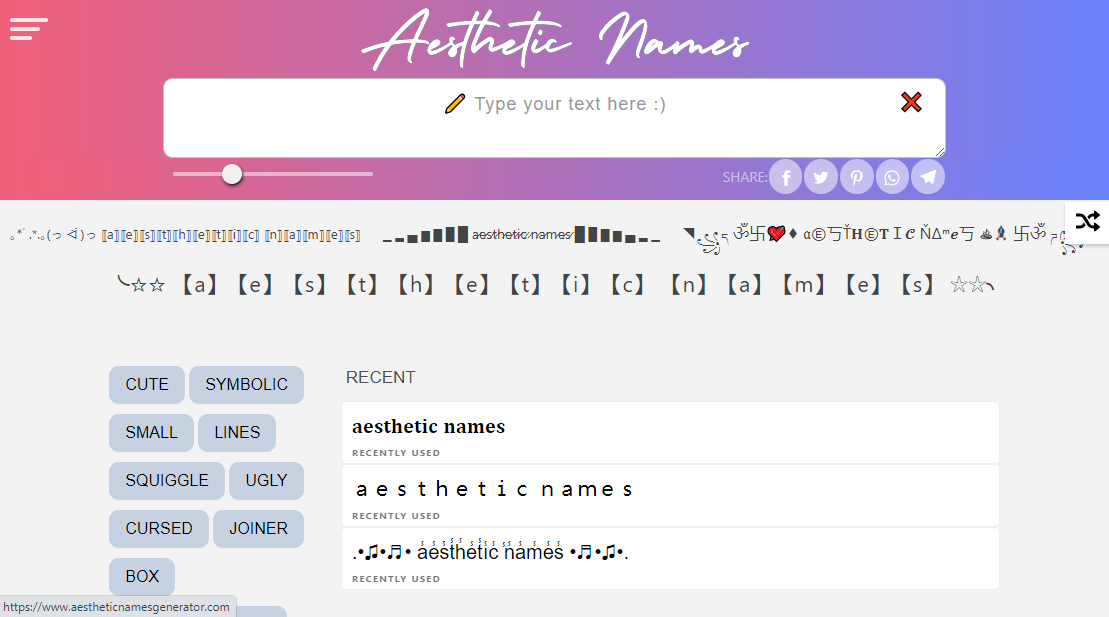Screen dimensions: 1109x617
Task: Click the shuffle names icon
Action: (x=1087, y=222)
